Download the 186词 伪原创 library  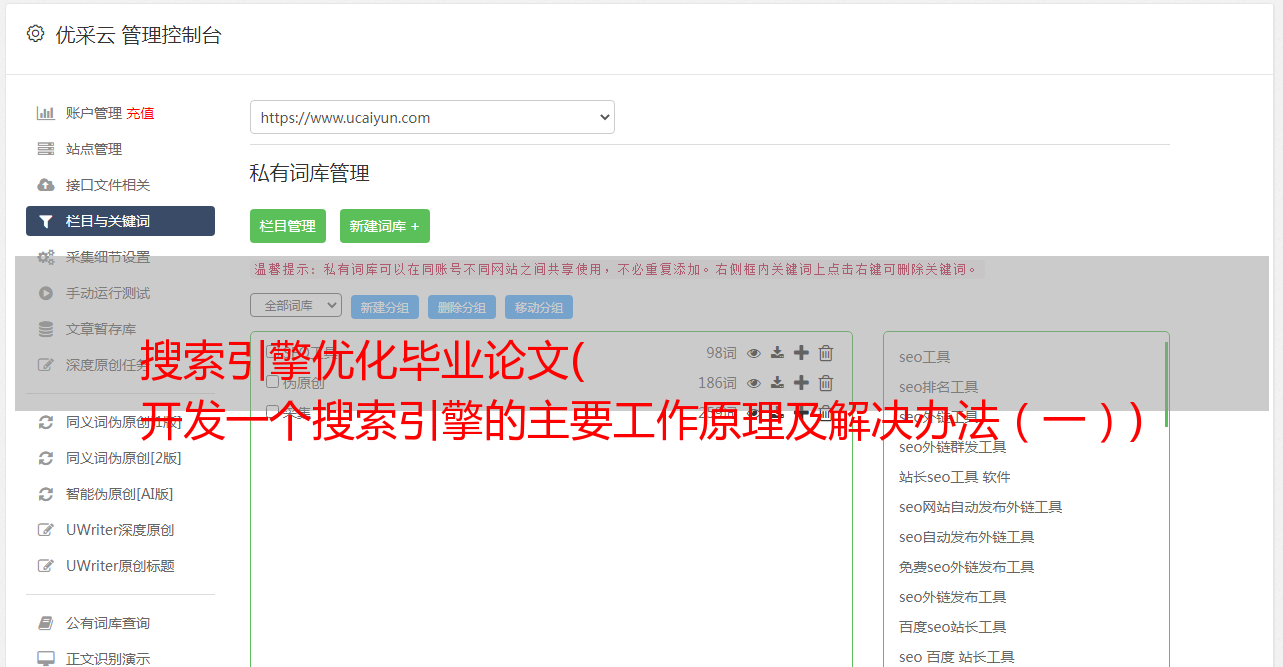pyautogui.click(x=777, y=383)
